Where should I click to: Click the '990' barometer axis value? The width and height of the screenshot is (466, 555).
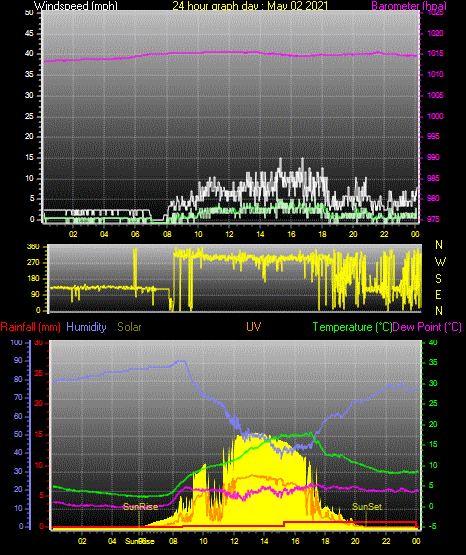tap(433, 157)
